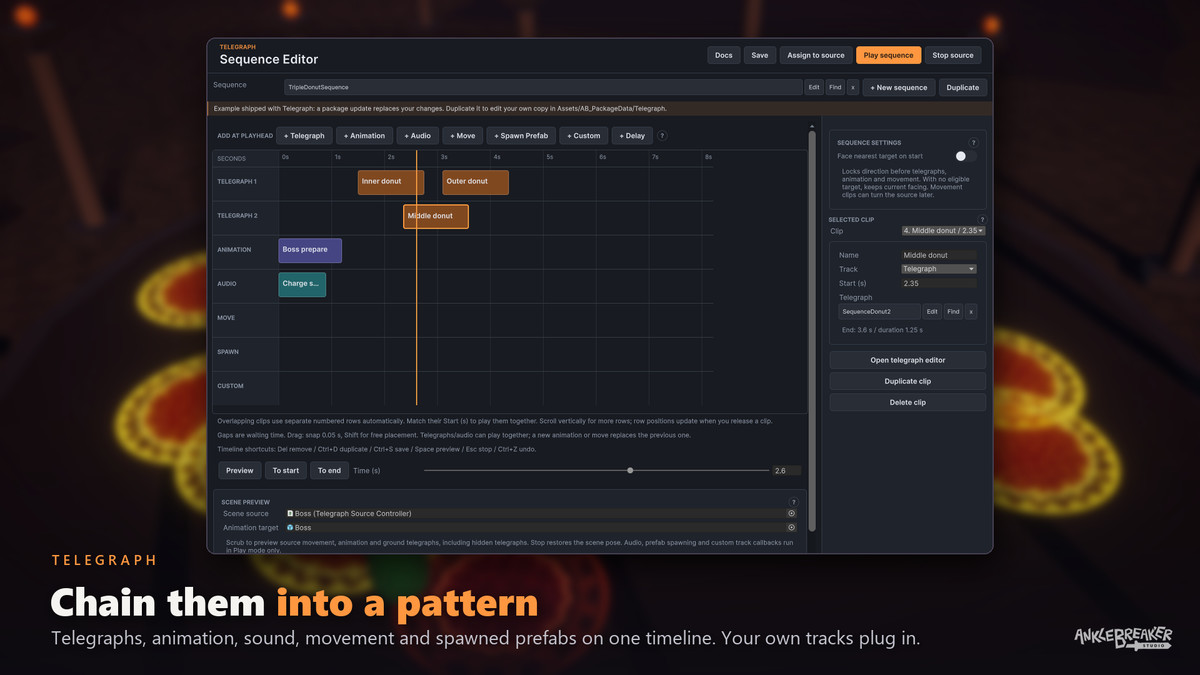Click the clip Name input field
The height and width of the screenshot is (675, 1200).
click(939, 255)
